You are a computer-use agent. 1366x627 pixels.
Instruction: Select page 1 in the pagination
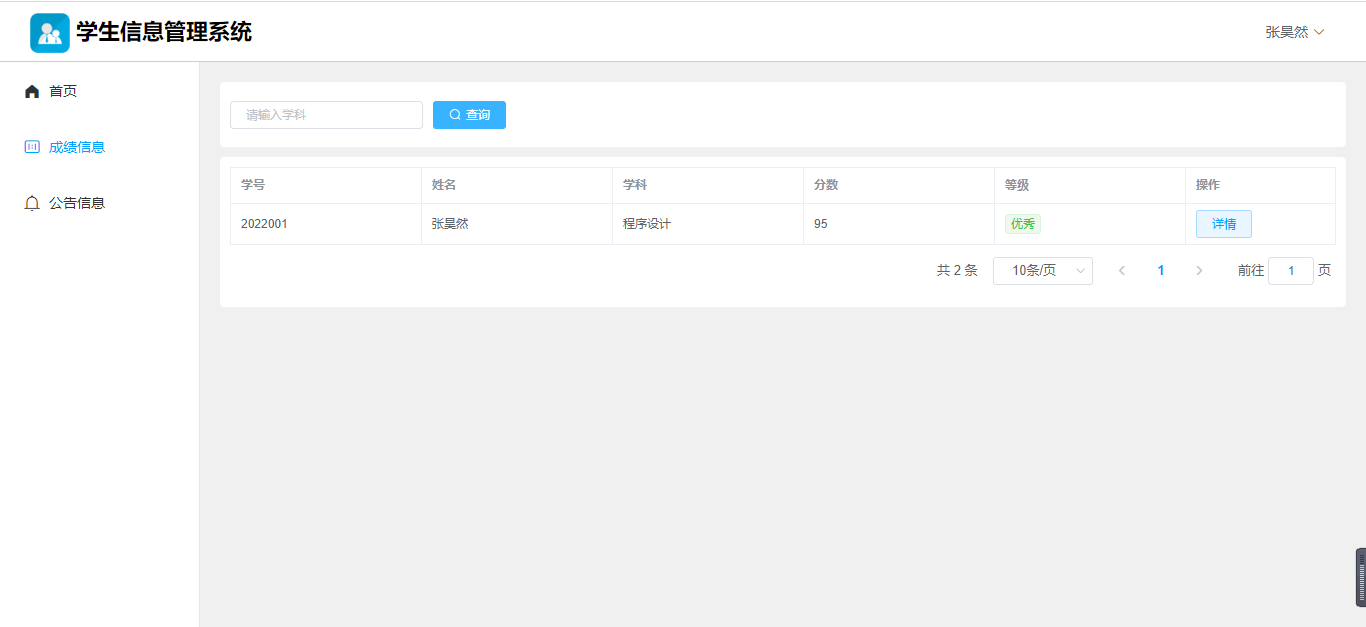pyautogui.click(x=1160, y=271)
